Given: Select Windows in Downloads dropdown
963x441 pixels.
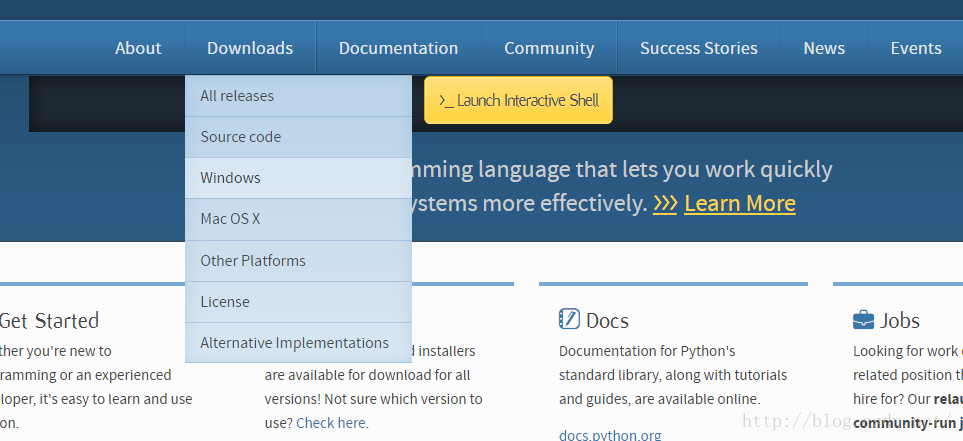Looking at the screenshot, I should tap(298, 178).
